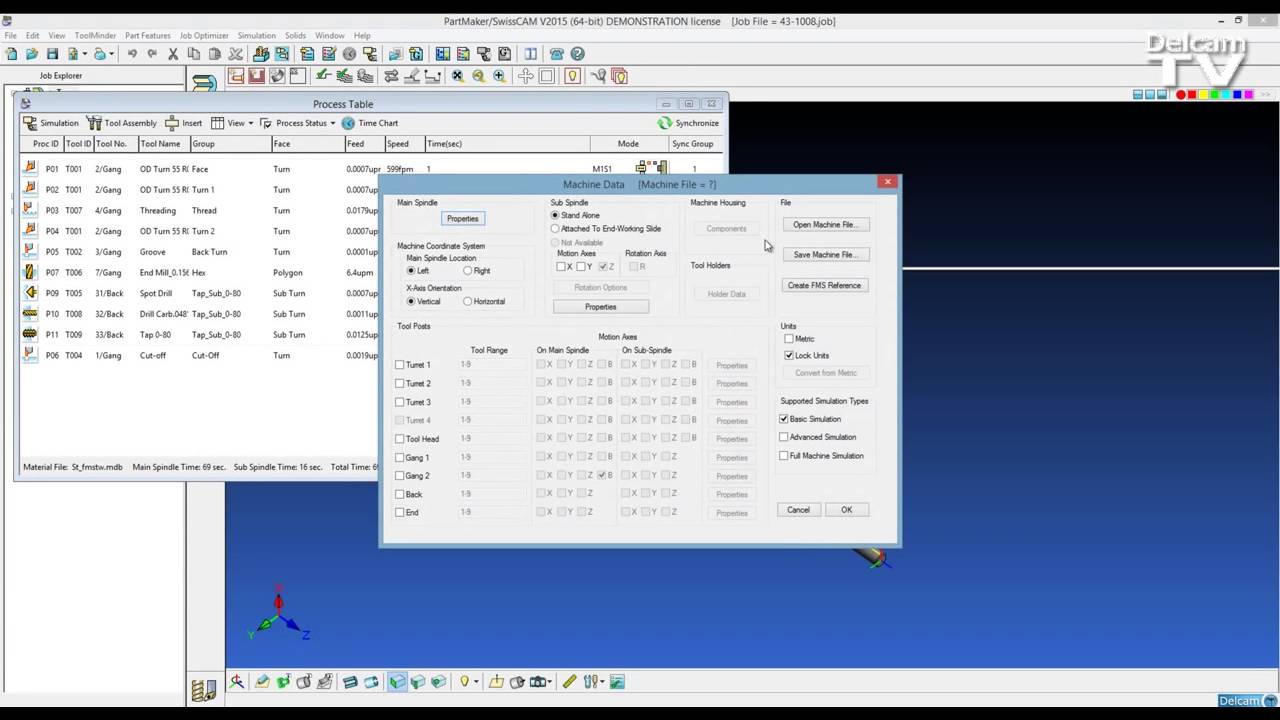Expand the color toolbar overflow chevron
Screen dimensions: 1280x720
(1266, 94)
